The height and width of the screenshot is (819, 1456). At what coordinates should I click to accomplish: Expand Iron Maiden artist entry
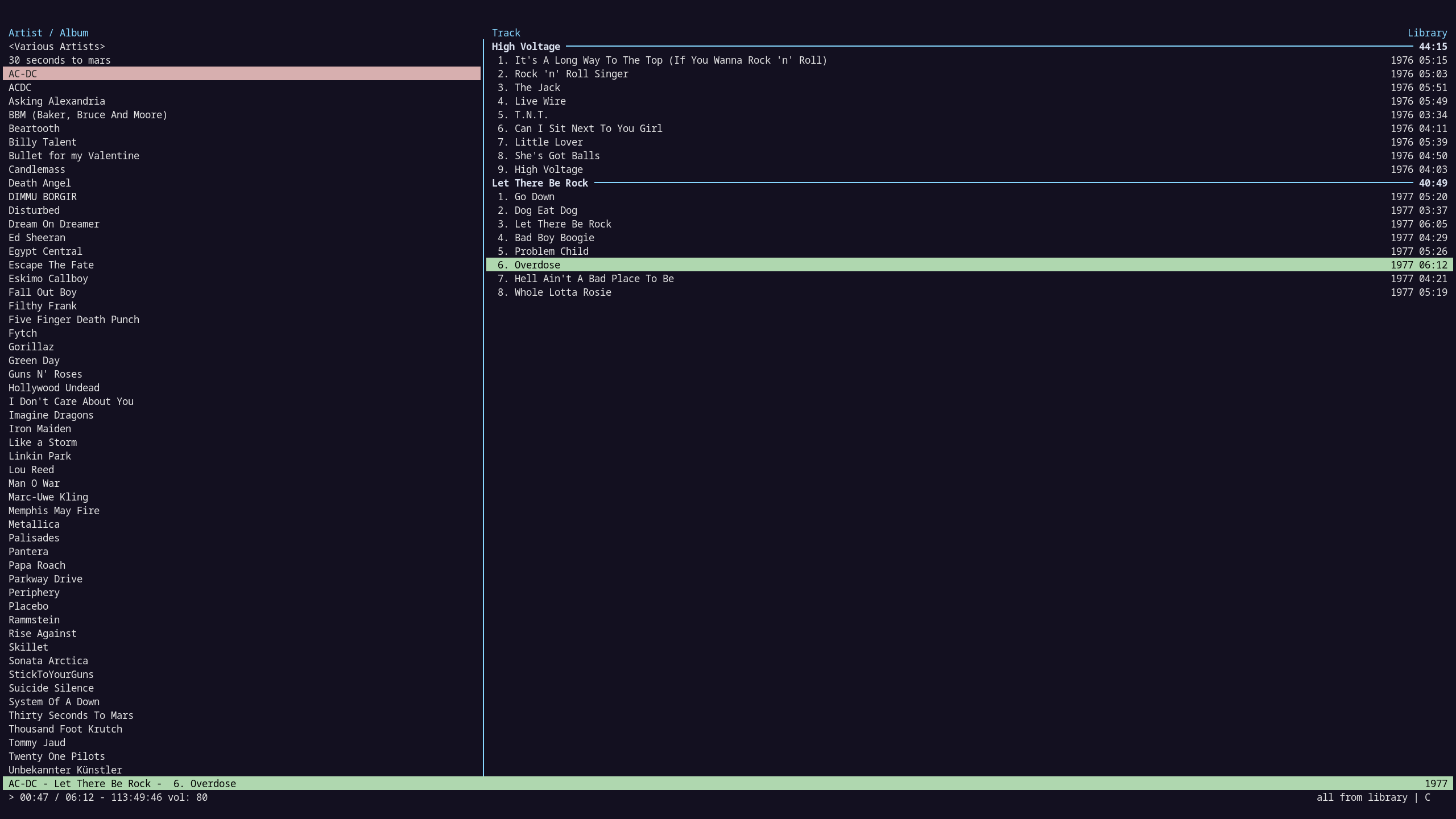[40, 429]
